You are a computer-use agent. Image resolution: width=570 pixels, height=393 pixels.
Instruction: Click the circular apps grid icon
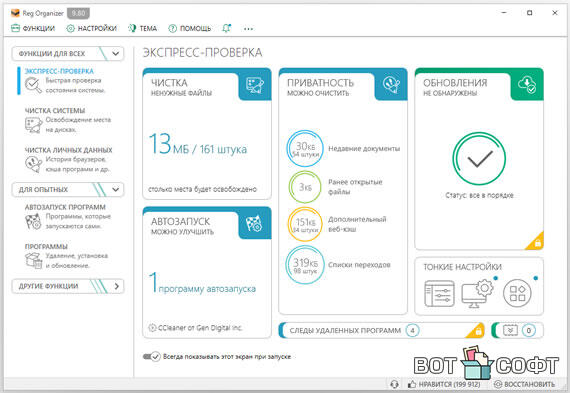[517, 293]
